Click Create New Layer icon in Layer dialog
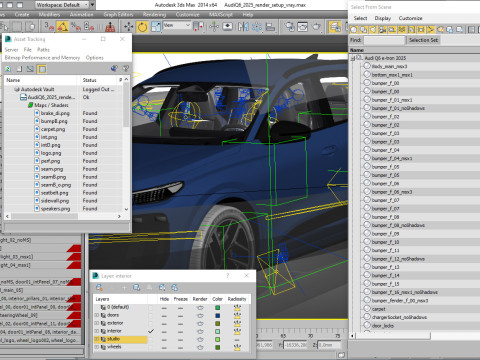 coord(99,287)
